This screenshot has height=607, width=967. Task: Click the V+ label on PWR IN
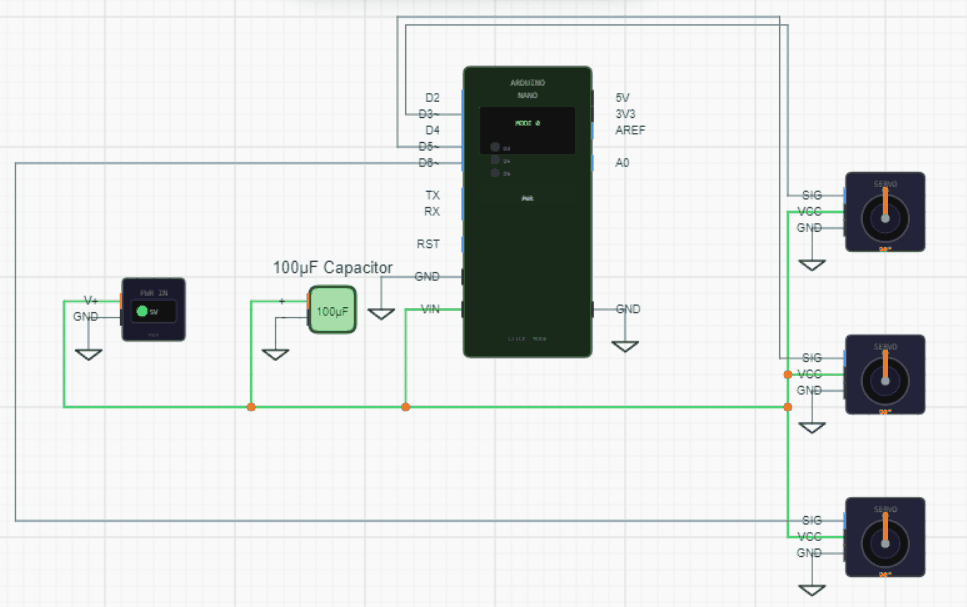[91, 300]
